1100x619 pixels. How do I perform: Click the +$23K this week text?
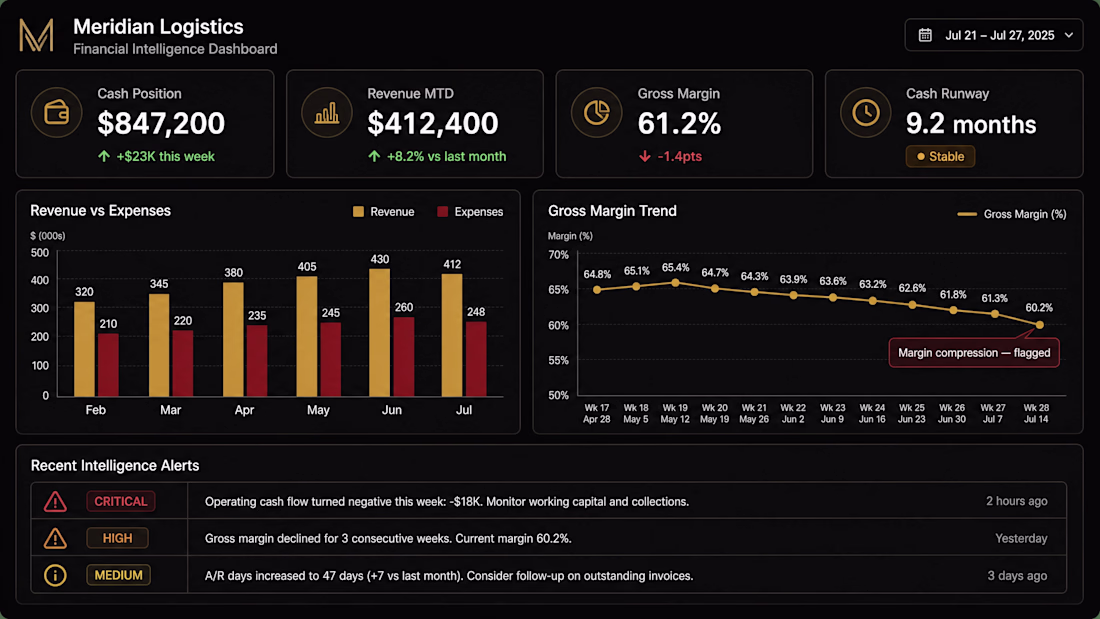tap(166, 157)
